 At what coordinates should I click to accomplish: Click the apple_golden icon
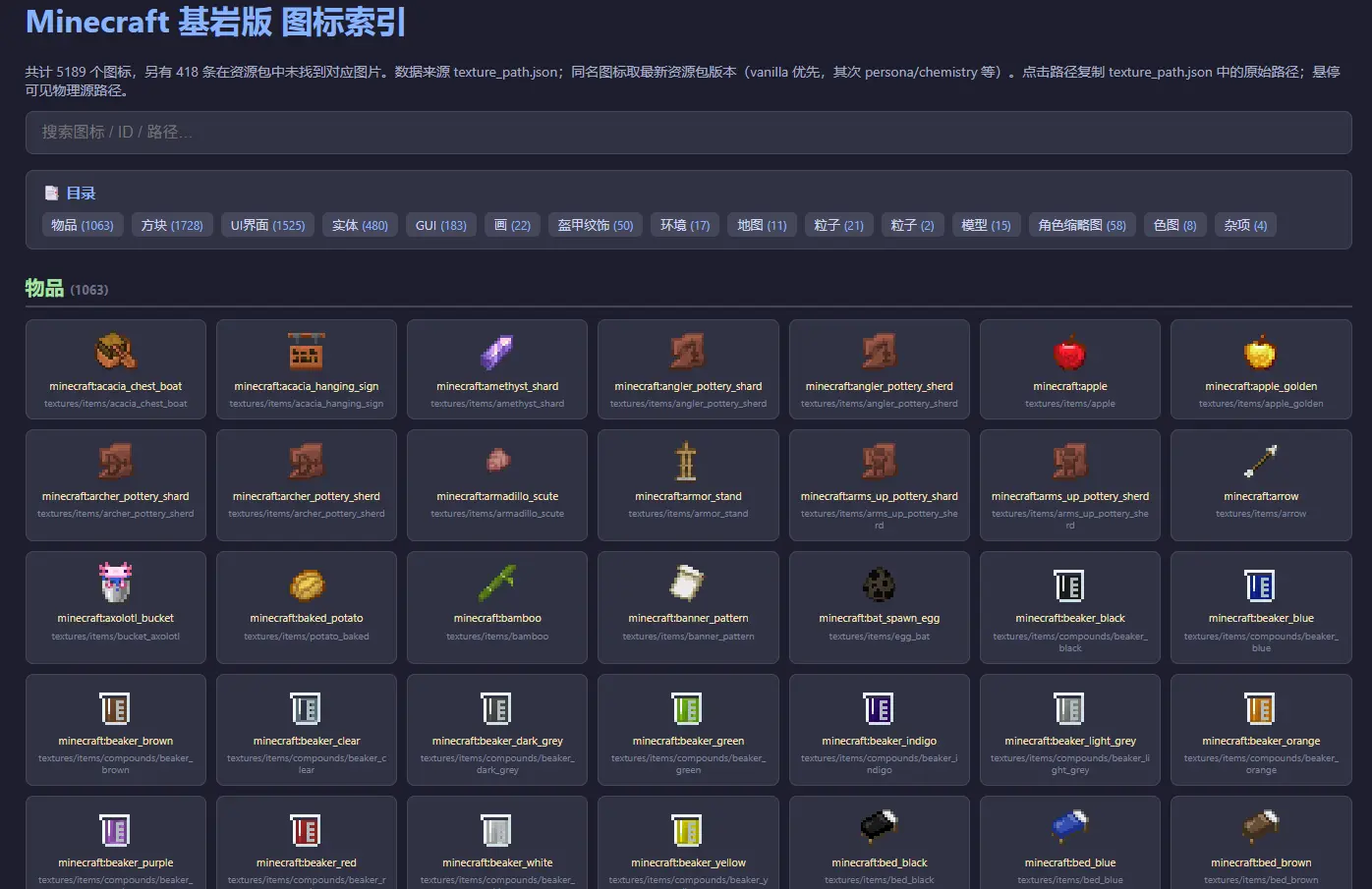point(1260,351)
